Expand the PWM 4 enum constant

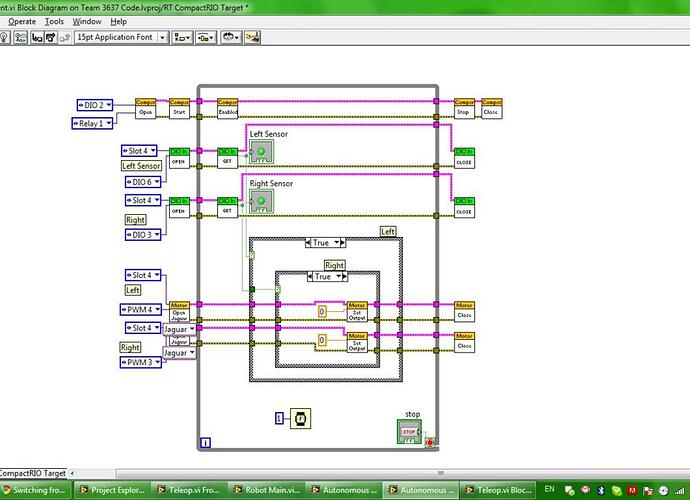point(141,309)
